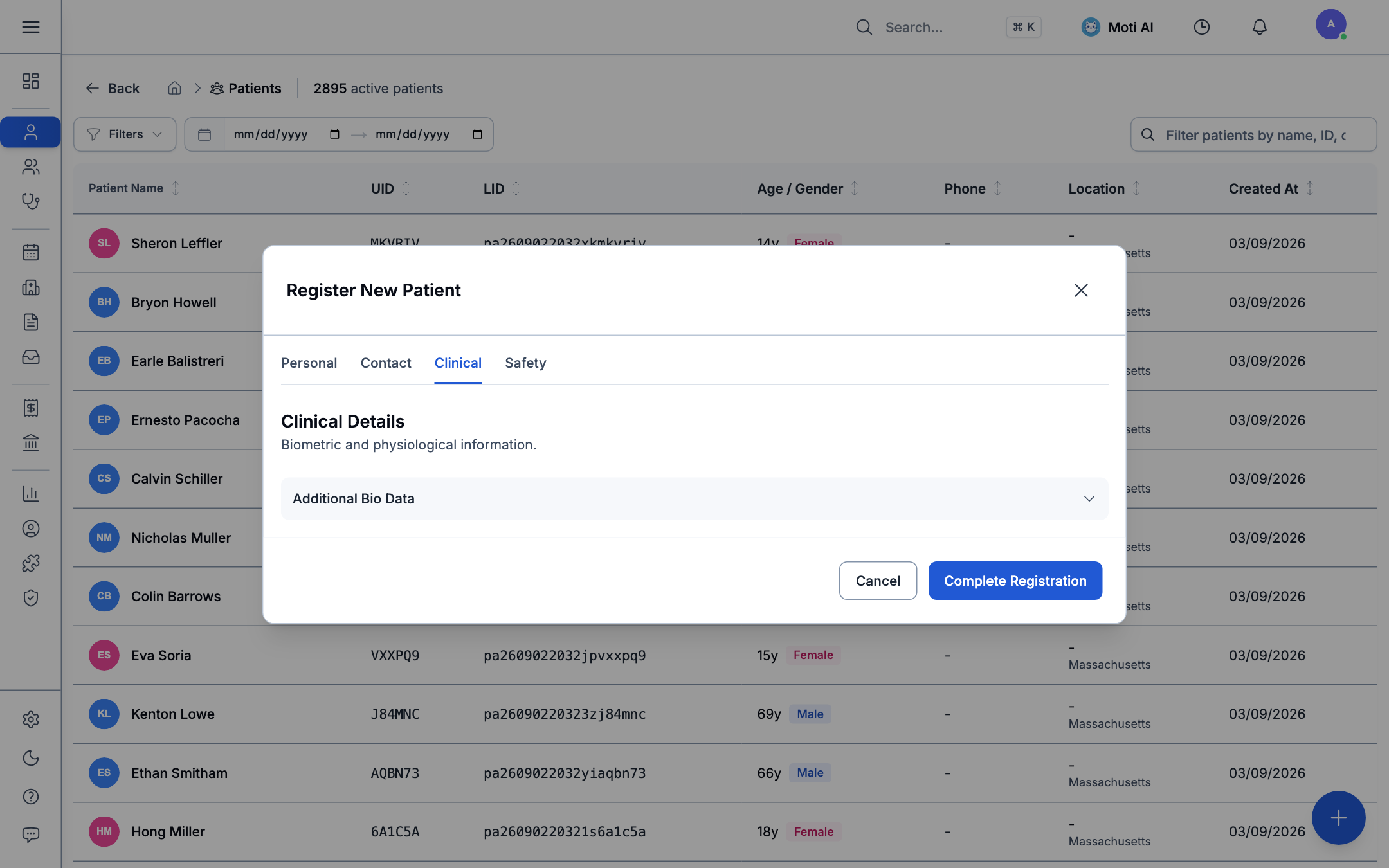Viewport: 1389px width, 868px height.
Task: Open Moti AI assistant
Action: point(1117,27)
